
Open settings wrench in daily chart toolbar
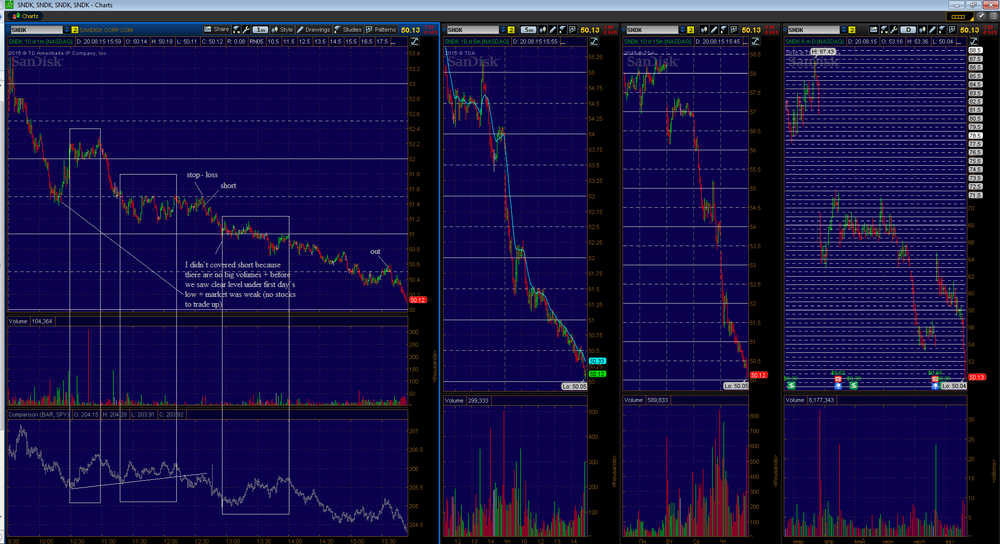(893, 30)
